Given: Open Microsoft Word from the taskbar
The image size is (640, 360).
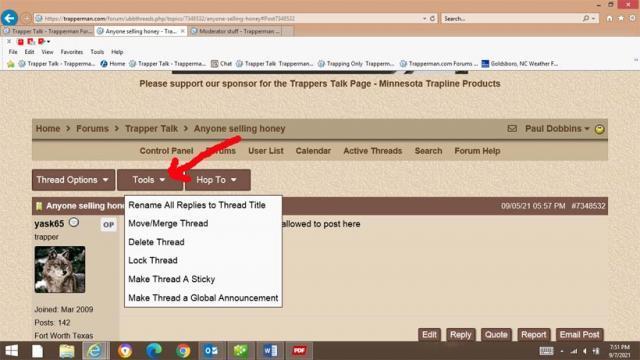Looking at the screenshot, I should pyautogui.click(x=270, y=351).
